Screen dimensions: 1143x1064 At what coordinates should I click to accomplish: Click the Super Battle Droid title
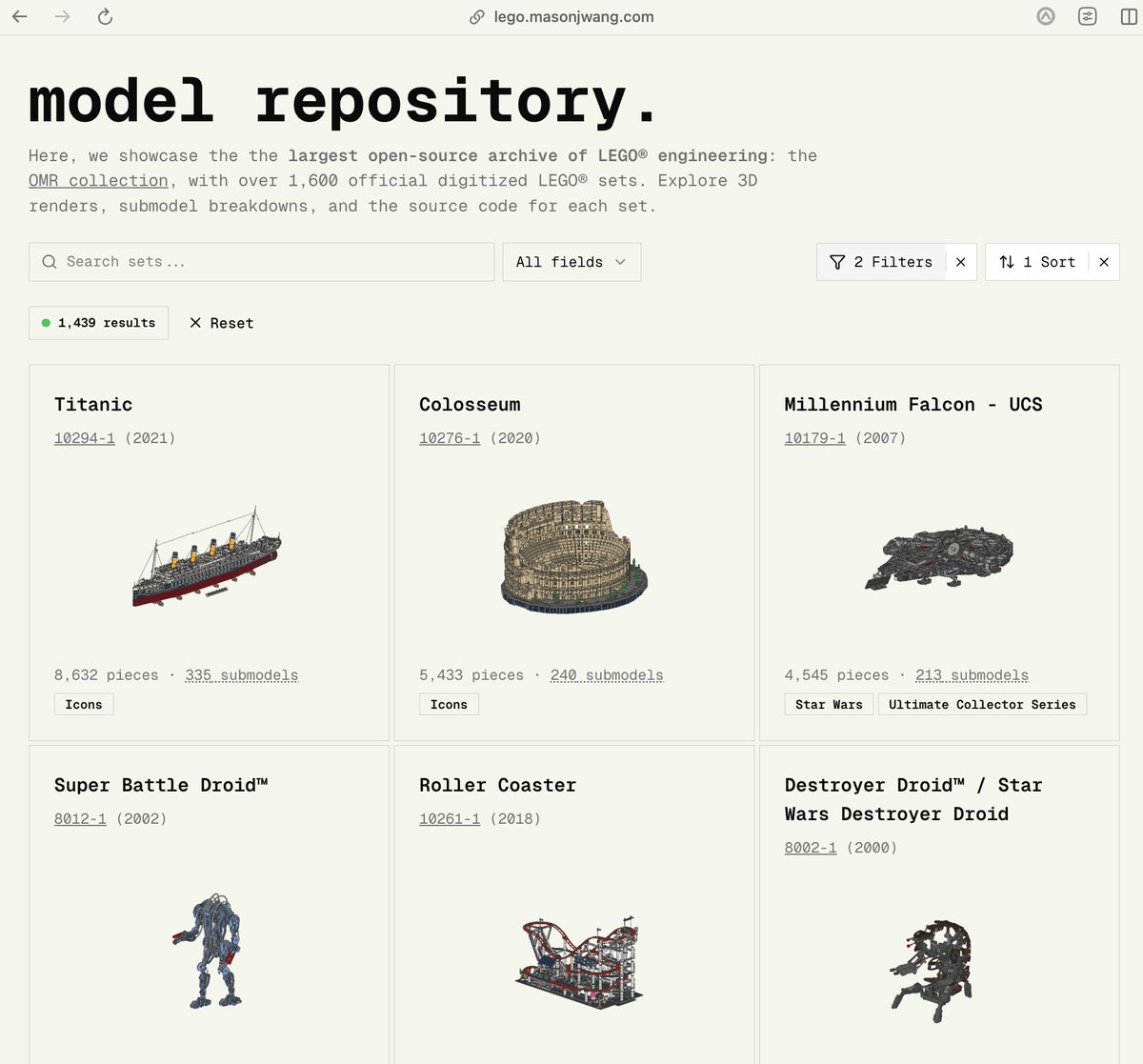click(161, 786)
